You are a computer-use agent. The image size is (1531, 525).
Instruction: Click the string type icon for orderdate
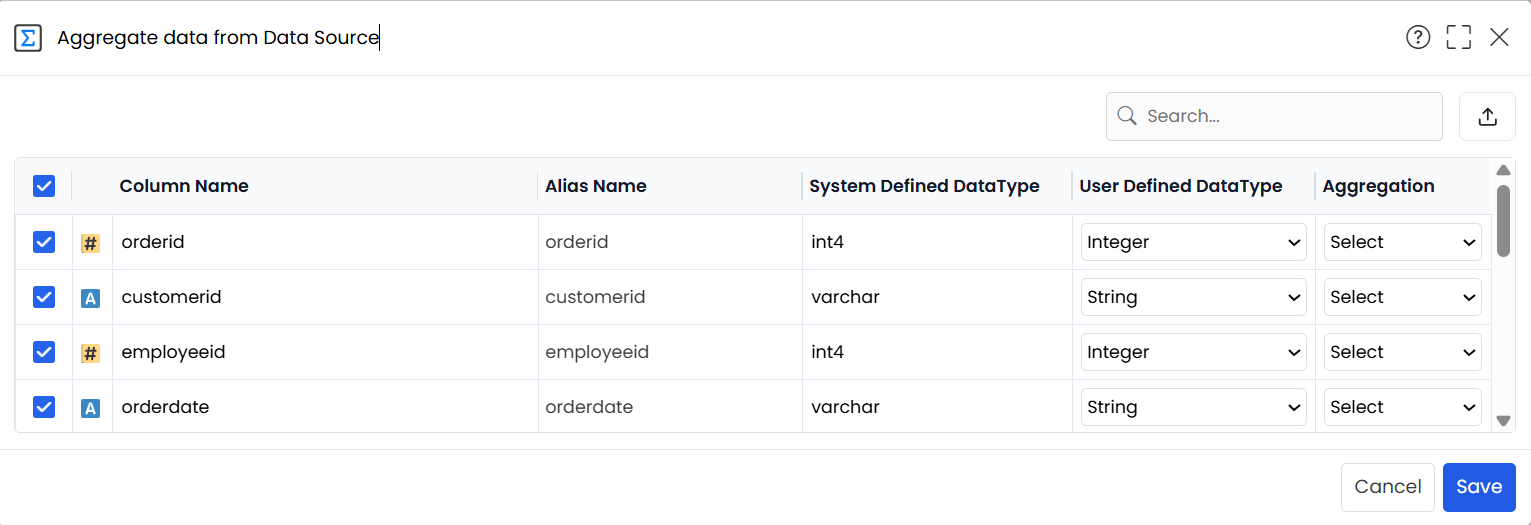tap(90, 408)
